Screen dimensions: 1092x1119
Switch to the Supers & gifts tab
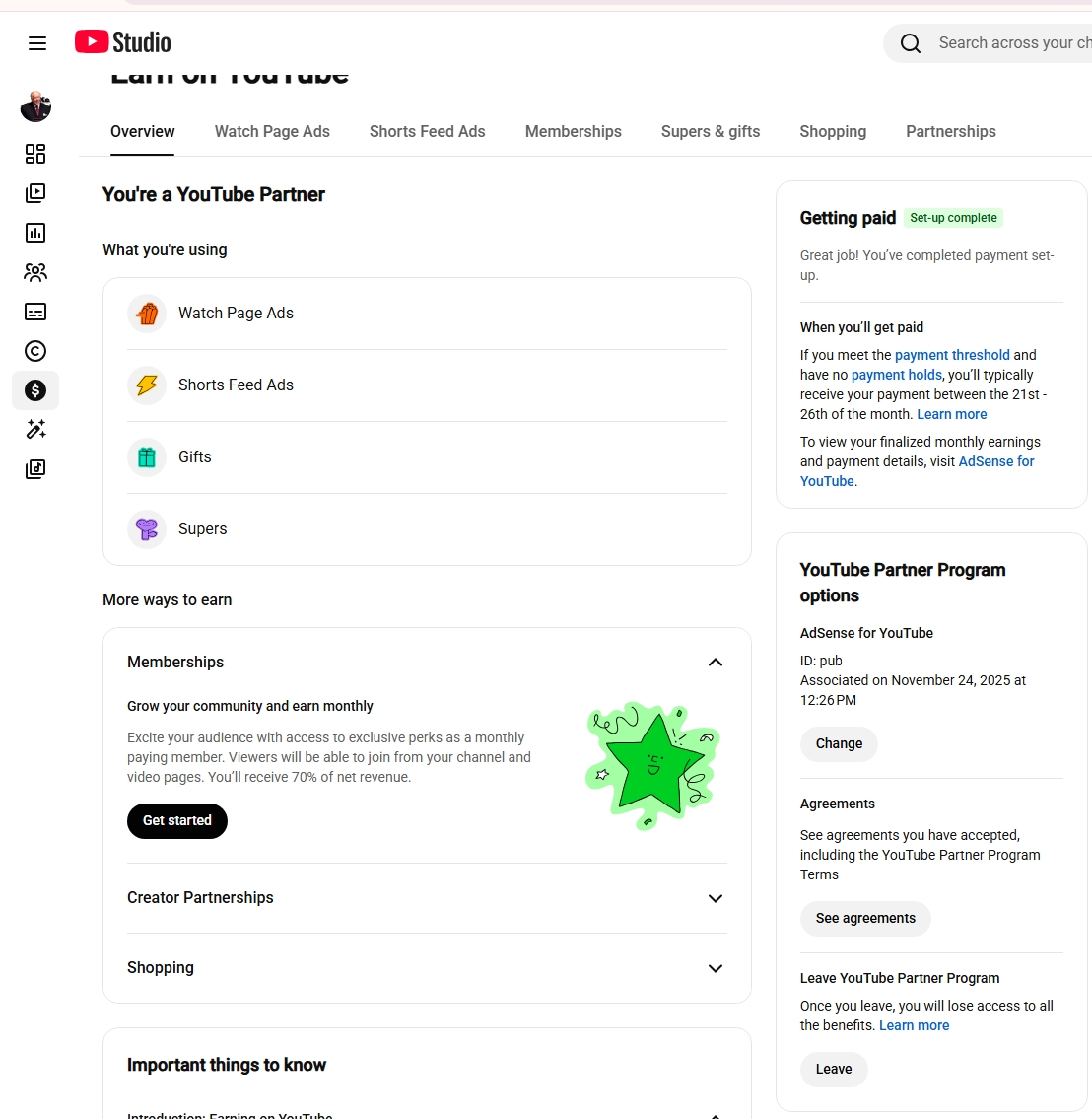pyautogui.click(x=711, y=132)
